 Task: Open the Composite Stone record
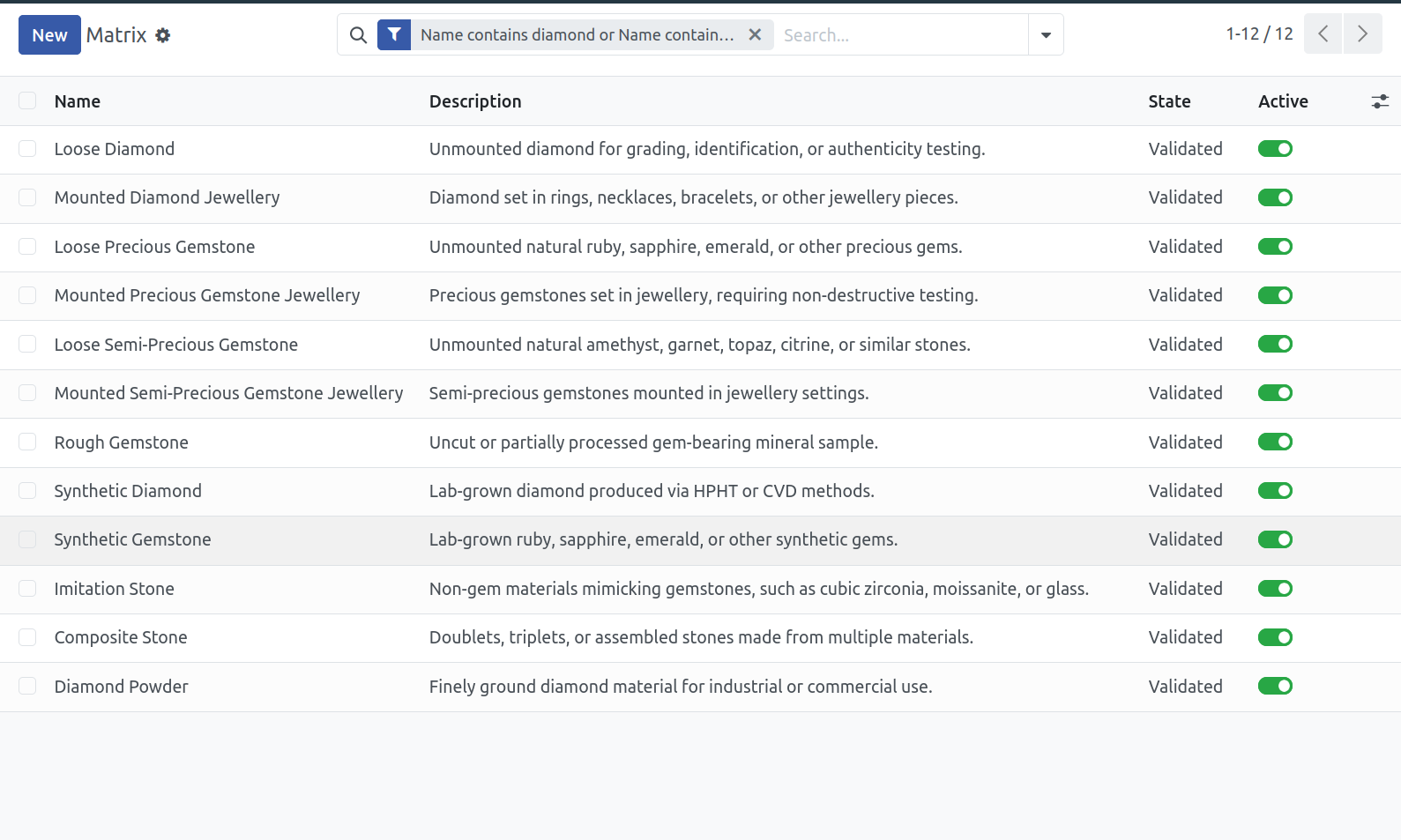click(121, 637)
